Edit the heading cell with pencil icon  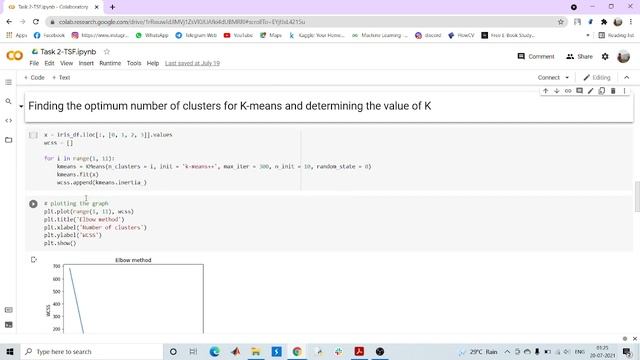point(590,91)
